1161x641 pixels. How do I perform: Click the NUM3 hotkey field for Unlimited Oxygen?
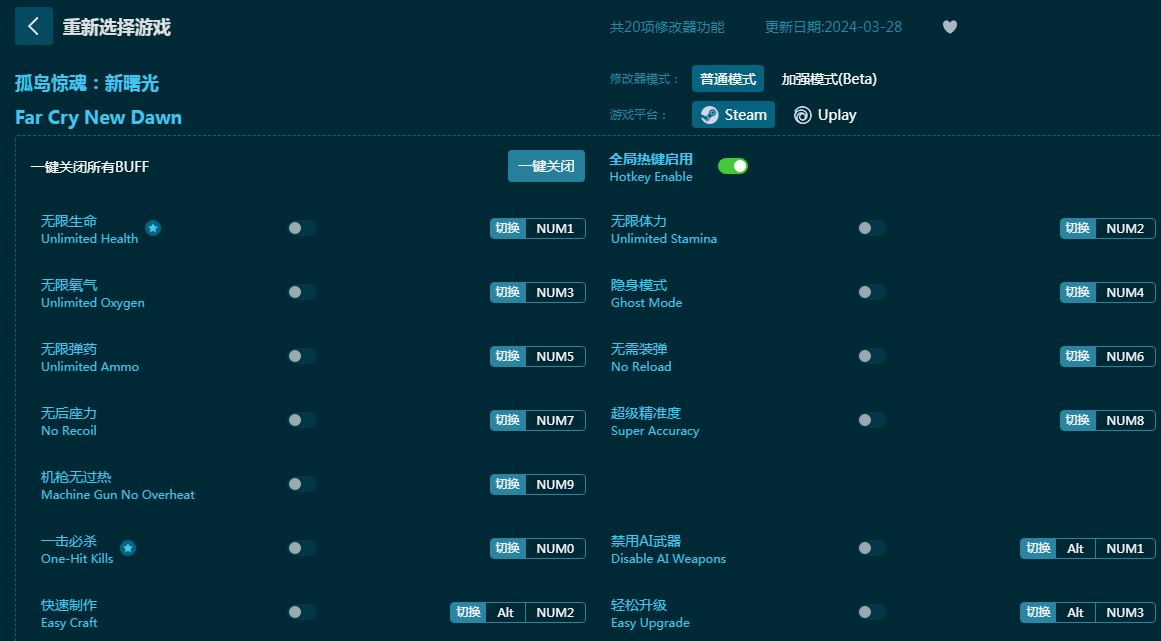click(555, 292)
